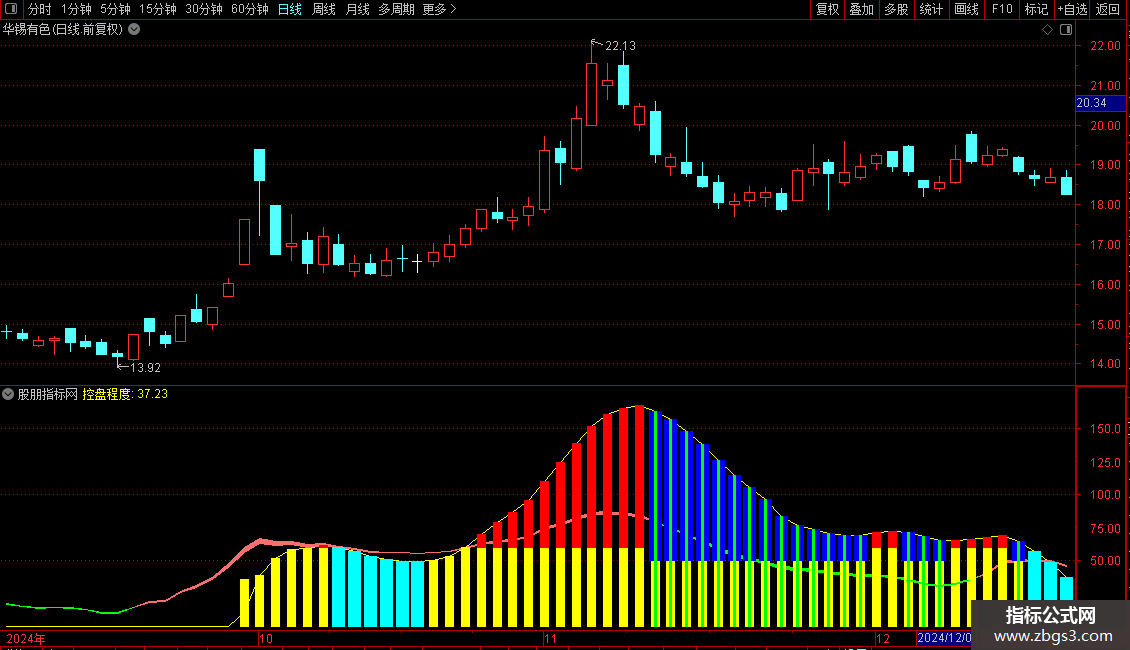Screen dimensions: 1130x650
Task: Click the 2024年 label on time axis
Action: click(x=26, y=638)
